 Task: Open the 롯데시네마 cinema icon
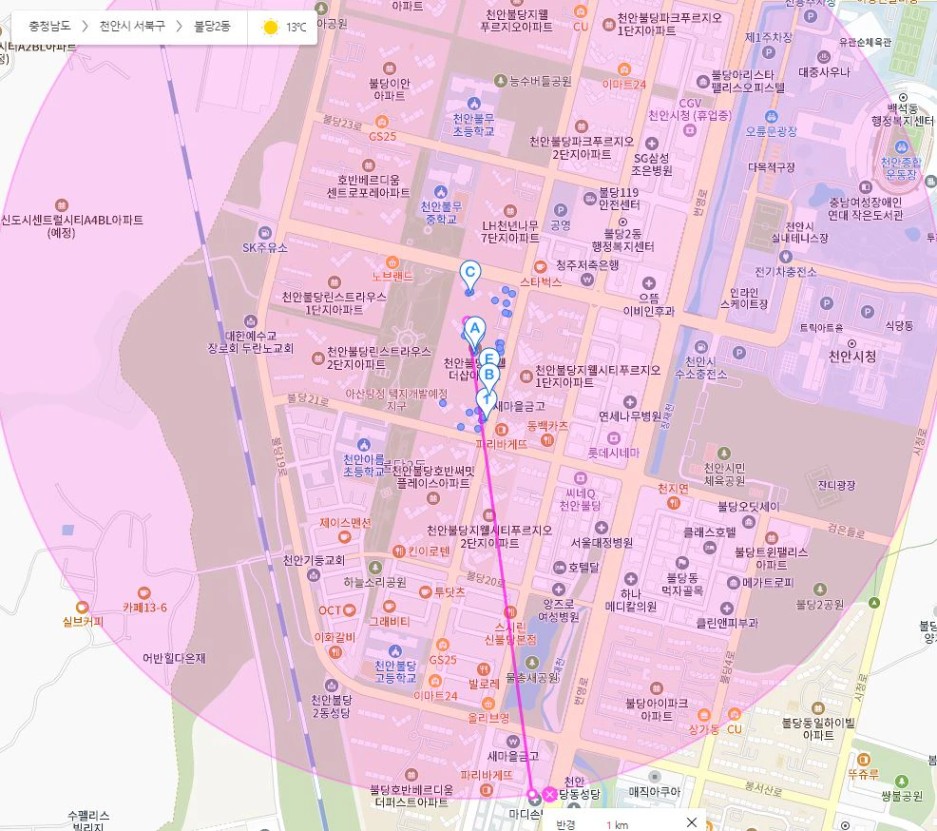point(613,439)
